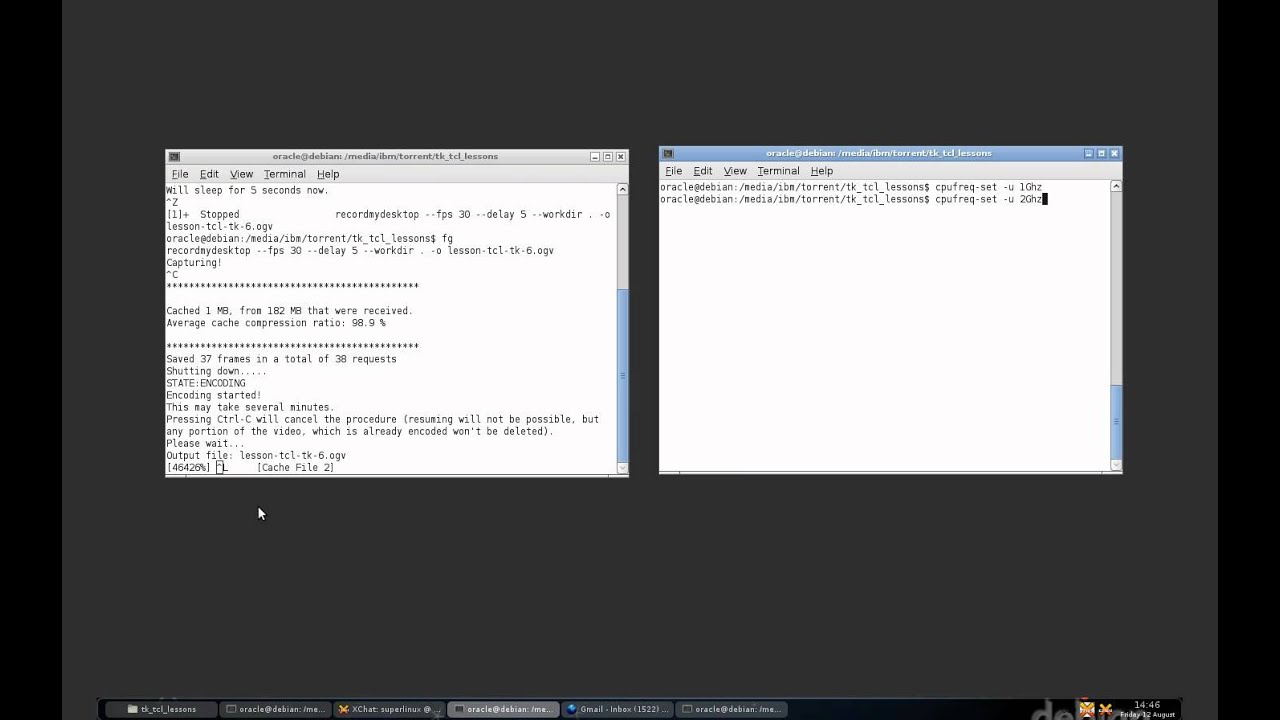Open View menu in cpufreq-set terminal
Viewport: 1280px width, 720px height.
pos(735,171)
